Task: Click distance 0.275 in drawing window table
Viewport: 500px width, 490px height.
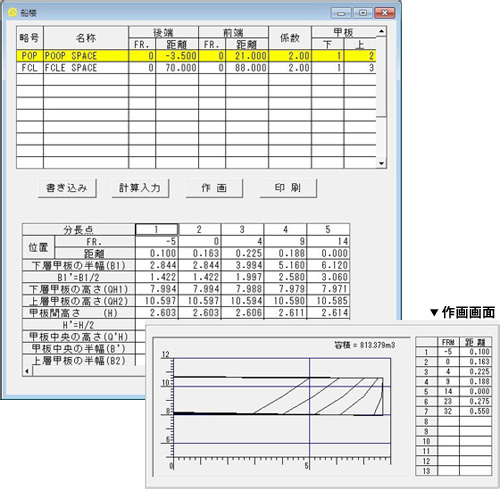Action: (x=476, y=401)
